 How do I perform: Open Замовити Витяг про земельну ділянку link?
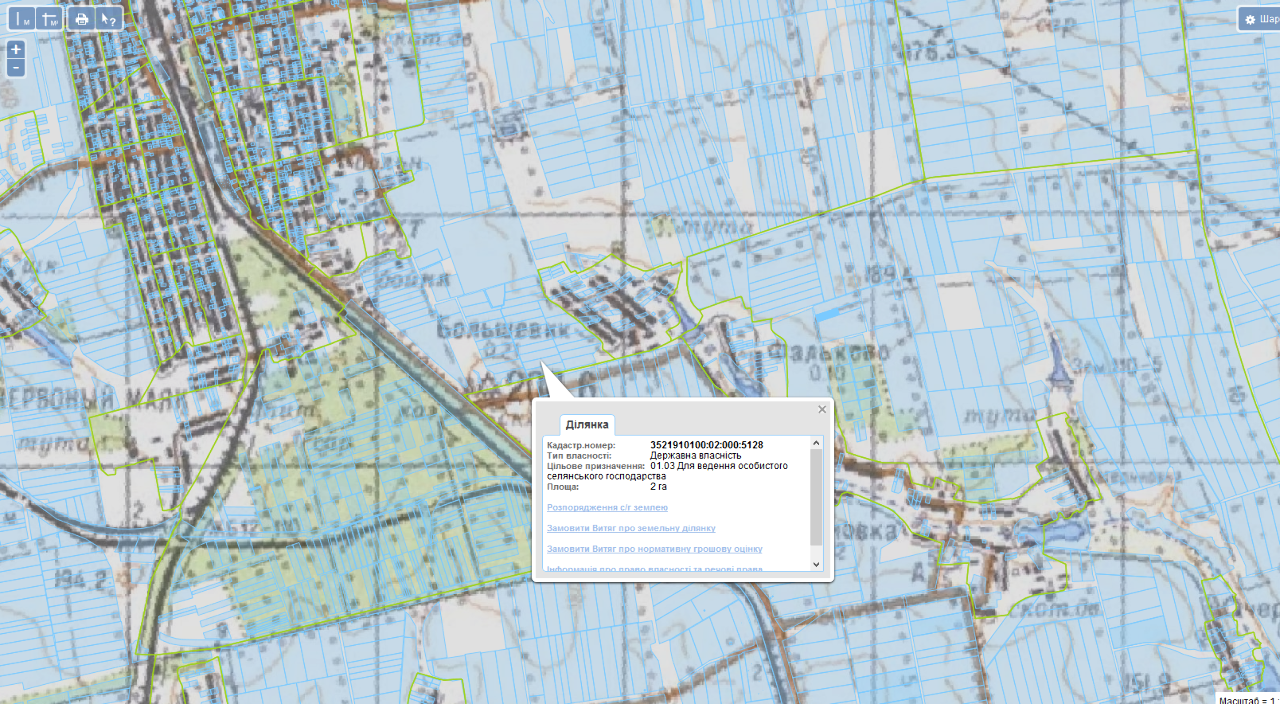[631, 528]
